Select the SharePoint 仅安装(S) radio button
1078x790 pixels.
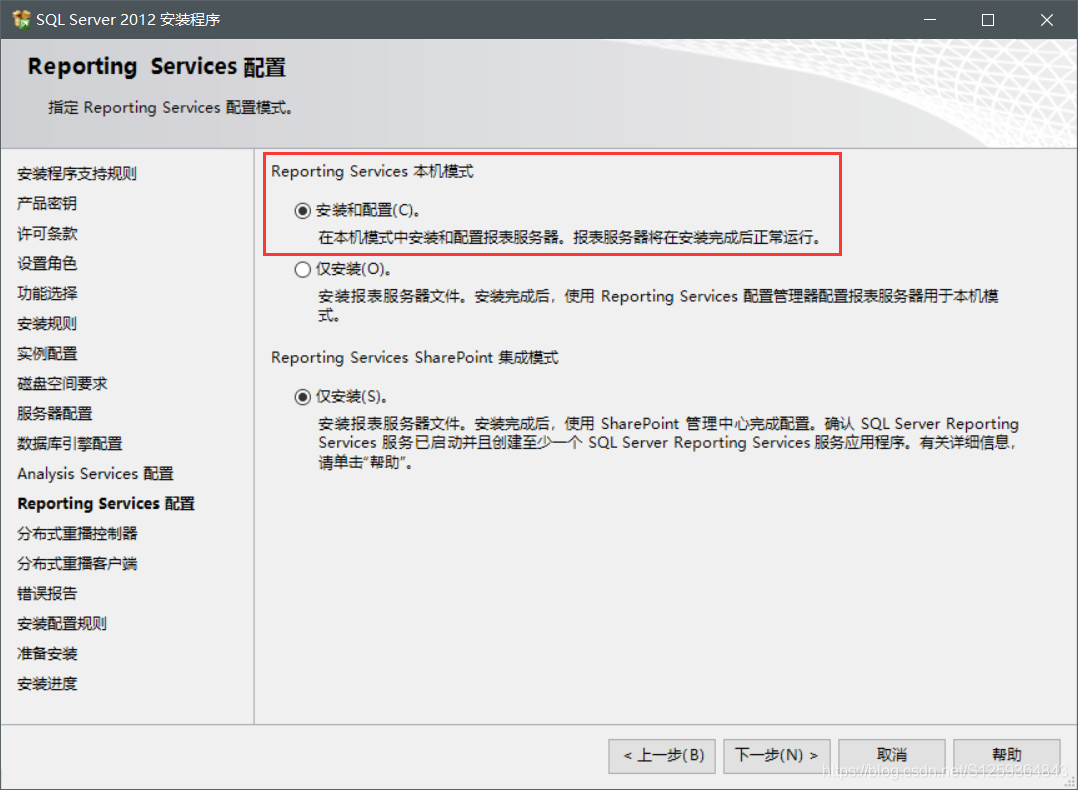302,397
